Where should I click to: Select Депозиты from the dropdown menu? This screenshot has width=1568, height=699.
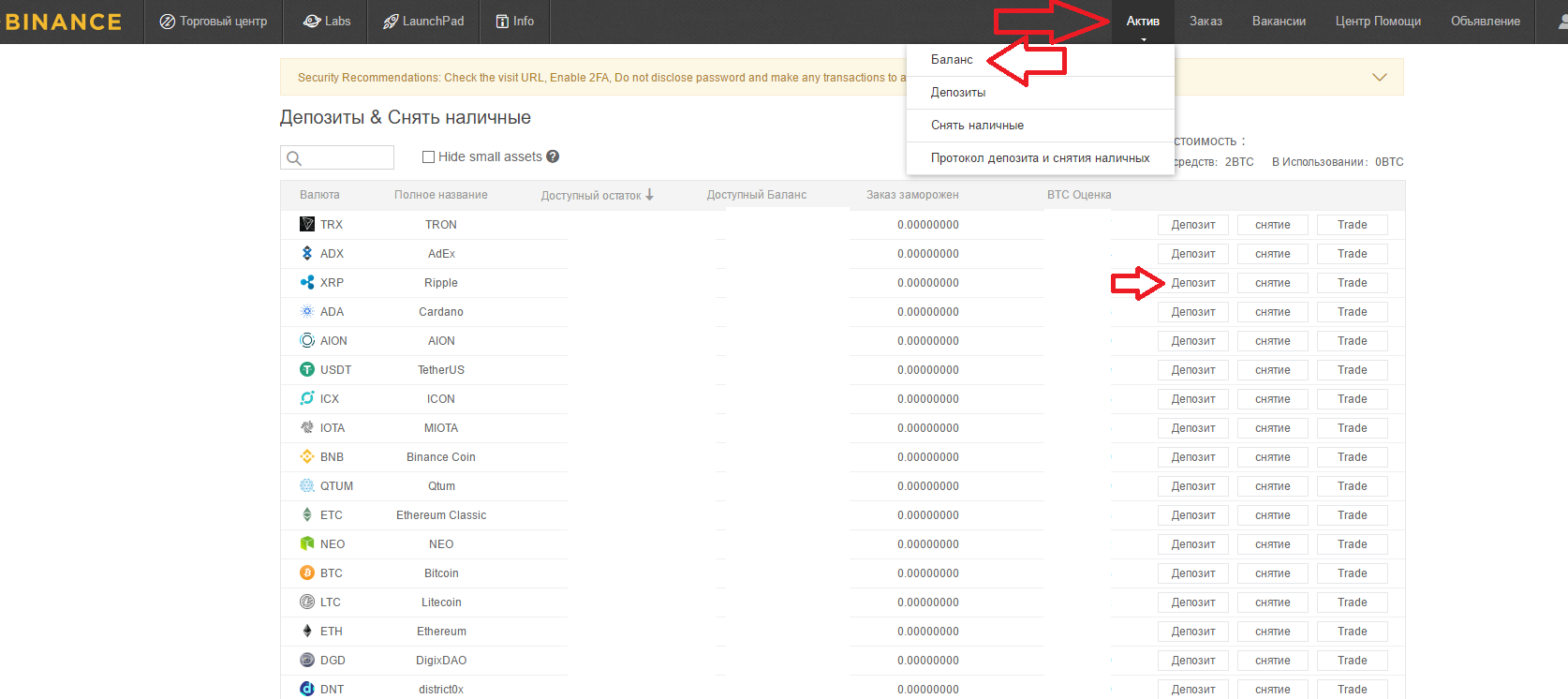pyautogui.click(x=958, y=92)
